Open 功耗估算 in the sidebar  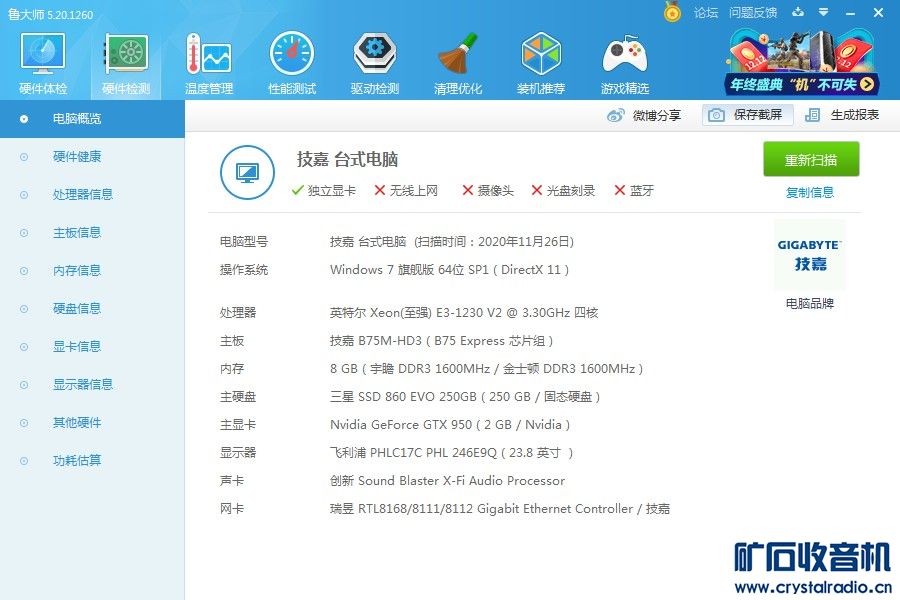point(77,461)
